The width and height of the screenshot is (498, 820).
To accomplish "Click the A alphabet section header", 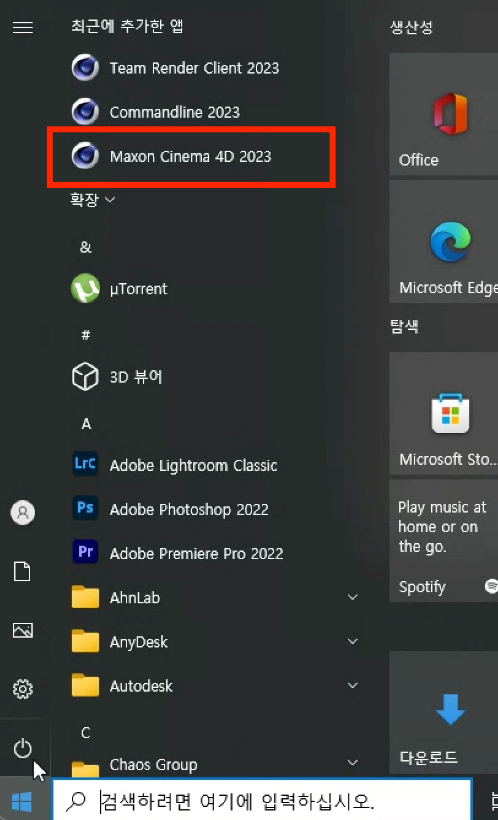I will pyautogui.click(x=86, y=424).
